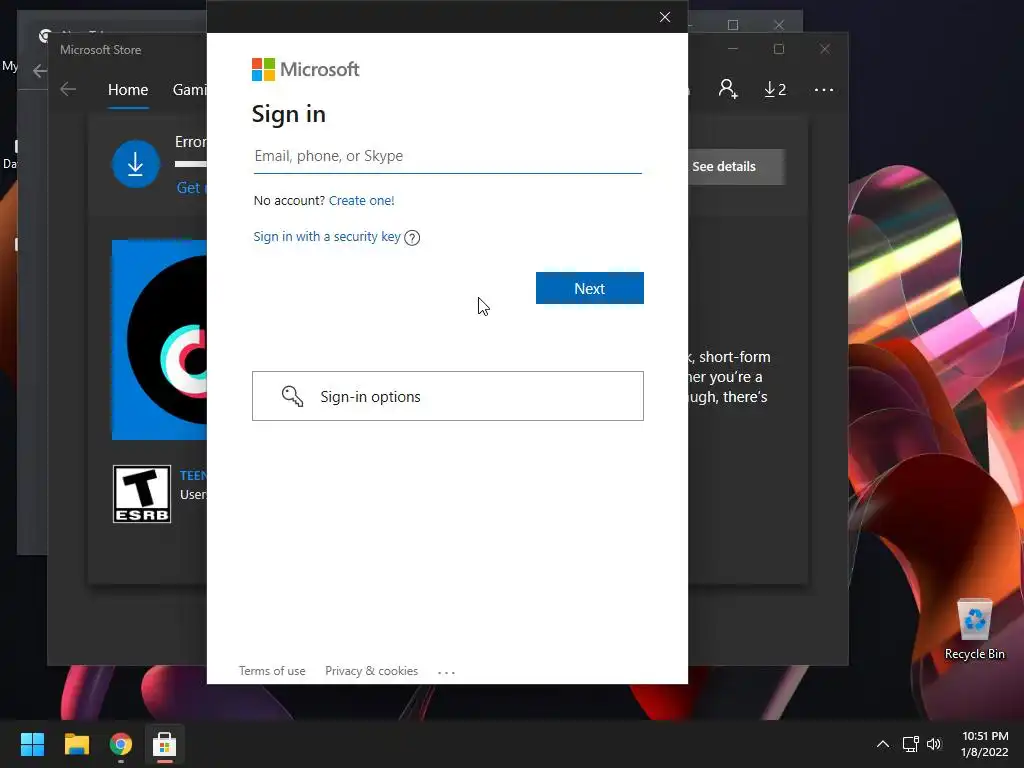
Task: Click the blue Next button
Action: [x=590, y=288]
